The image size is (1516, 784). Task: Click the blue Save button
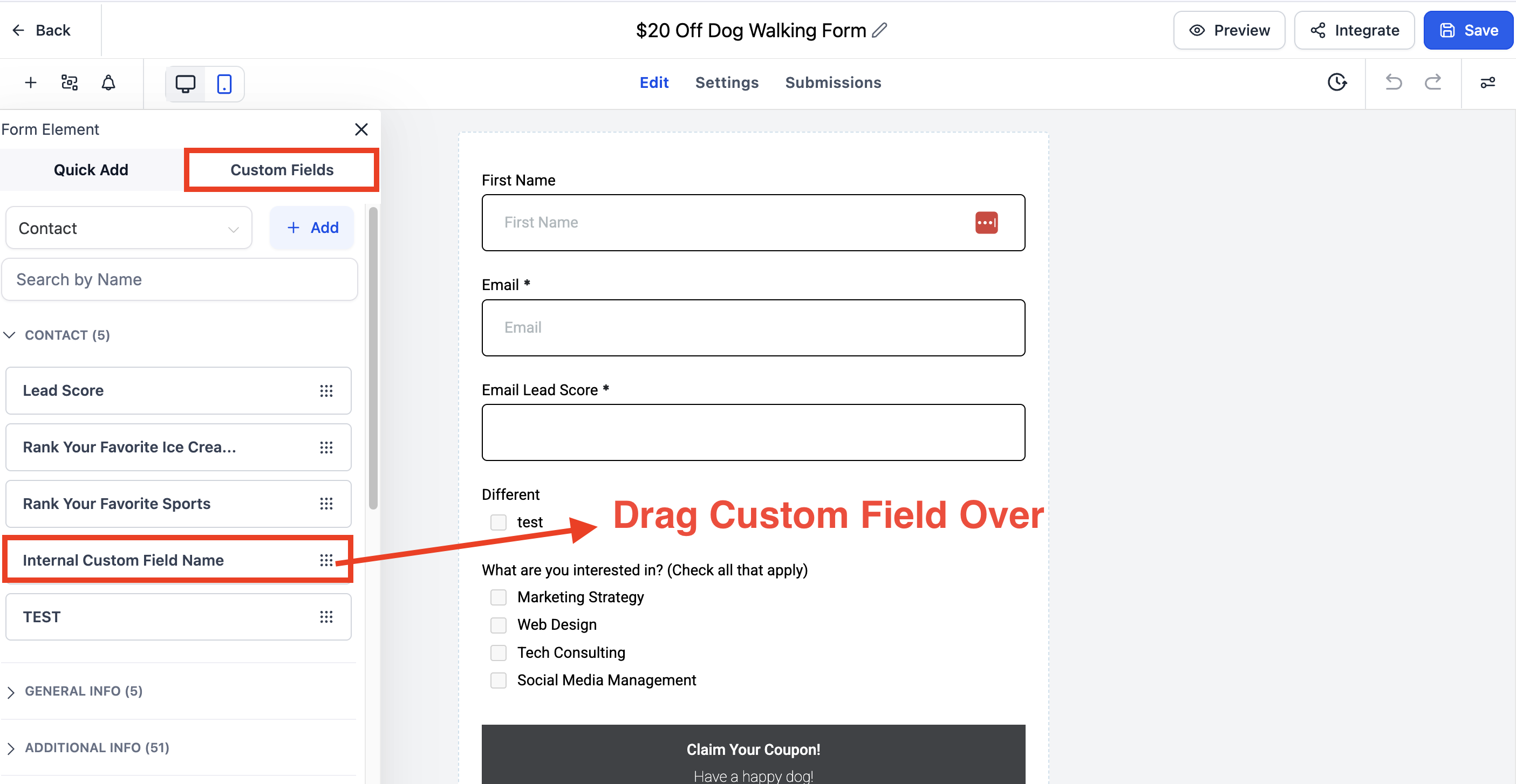click(1469, 31)
